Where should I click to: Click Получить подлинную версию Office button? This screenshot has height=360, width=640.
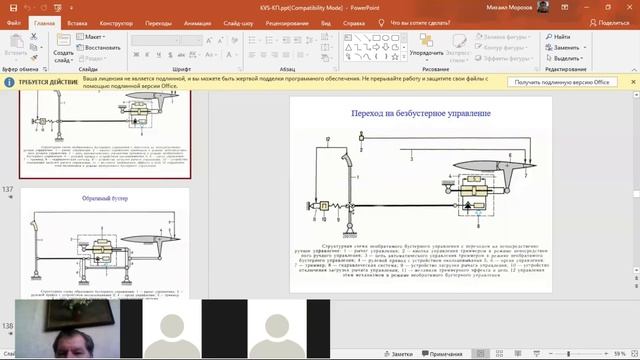(562, 82)
